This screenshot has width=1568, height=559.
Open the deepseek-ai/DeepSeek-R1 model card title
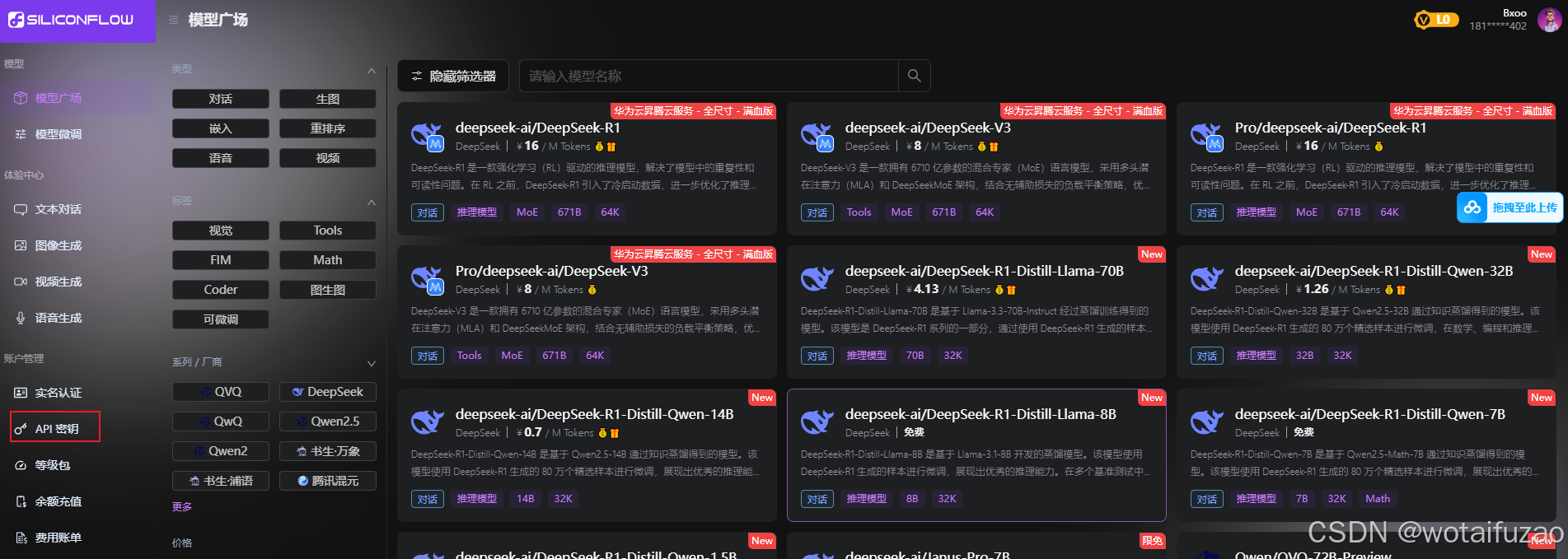pyautogui.click(x=538, y=128)
